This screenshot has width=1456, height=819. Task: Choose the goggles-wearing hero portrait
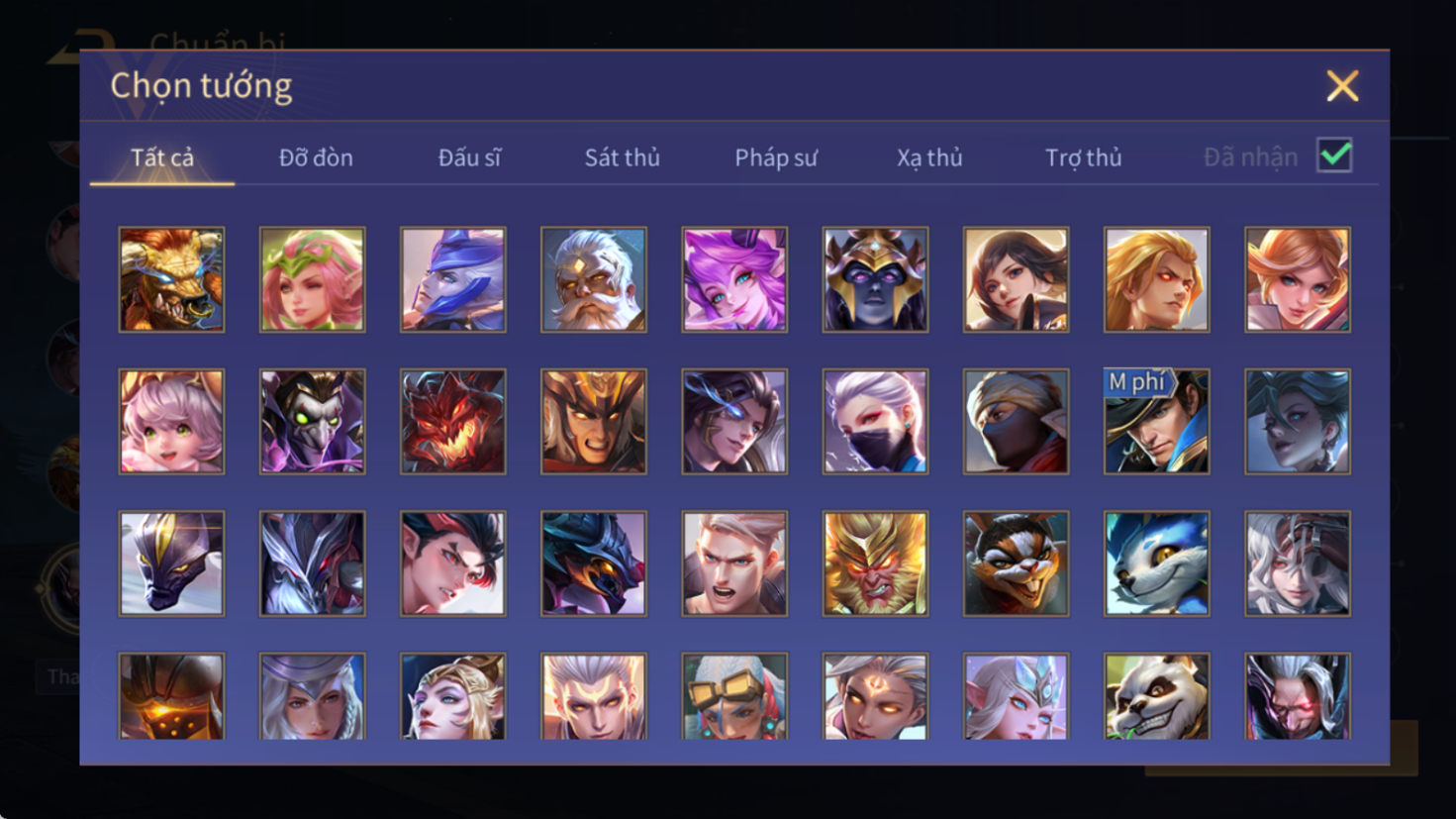[x=734, y=696]
